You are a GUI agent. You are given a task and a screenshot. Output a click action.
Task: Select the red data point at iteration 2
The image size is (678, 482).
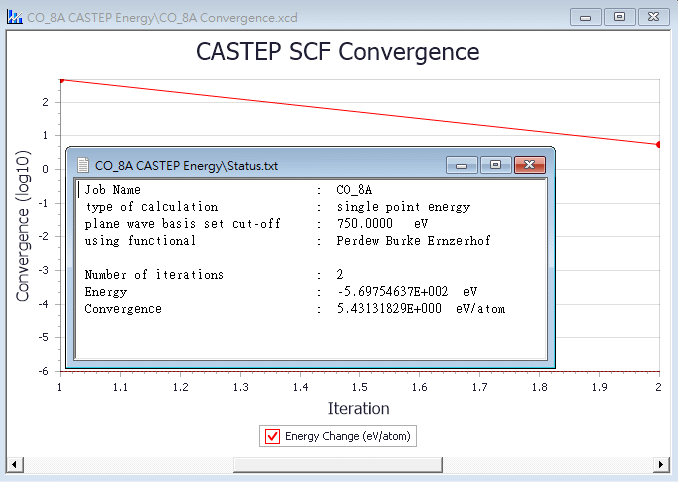pos(658,144)
